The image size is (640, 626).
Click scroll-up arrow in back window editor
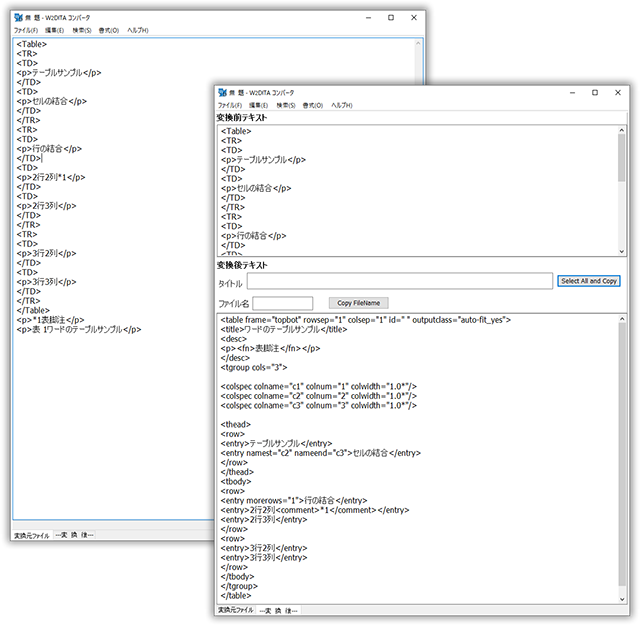point(418,43)
